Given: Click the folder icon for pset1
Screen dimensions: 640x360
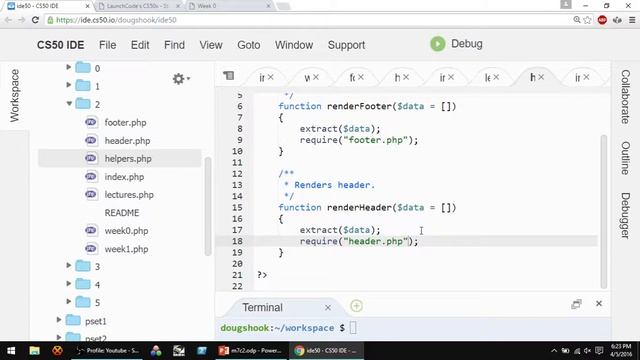Looking at the screenshot, I should click(73, 320).
